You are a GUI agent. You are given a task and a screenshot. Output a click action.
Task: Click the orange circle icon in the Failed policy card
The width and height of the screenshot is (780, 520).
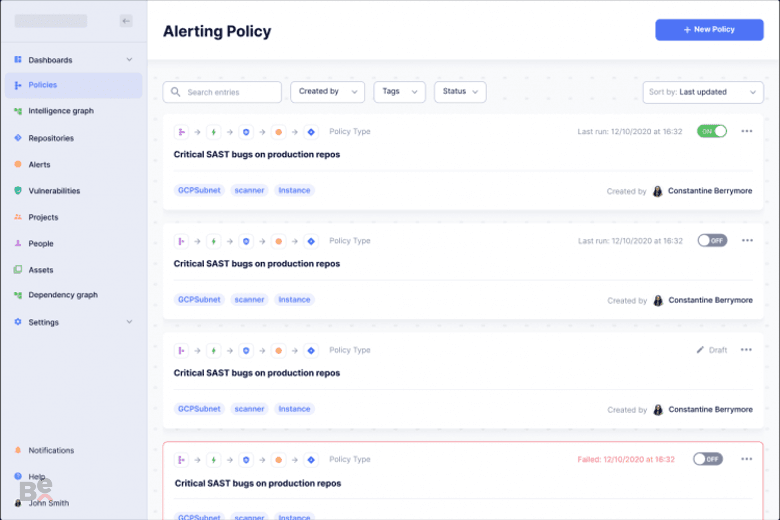(279, 460)
